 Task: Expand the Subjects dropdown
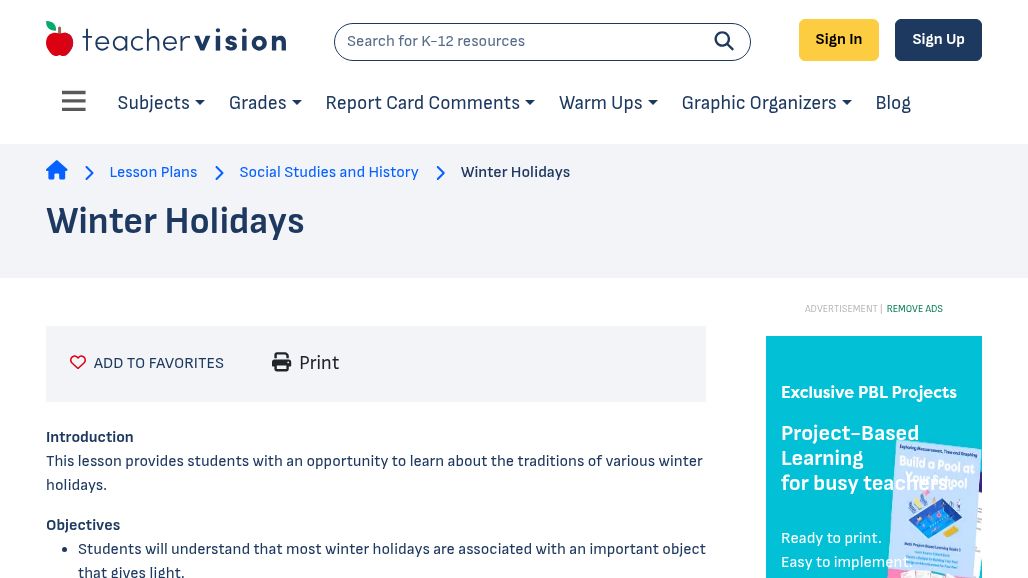160,103
